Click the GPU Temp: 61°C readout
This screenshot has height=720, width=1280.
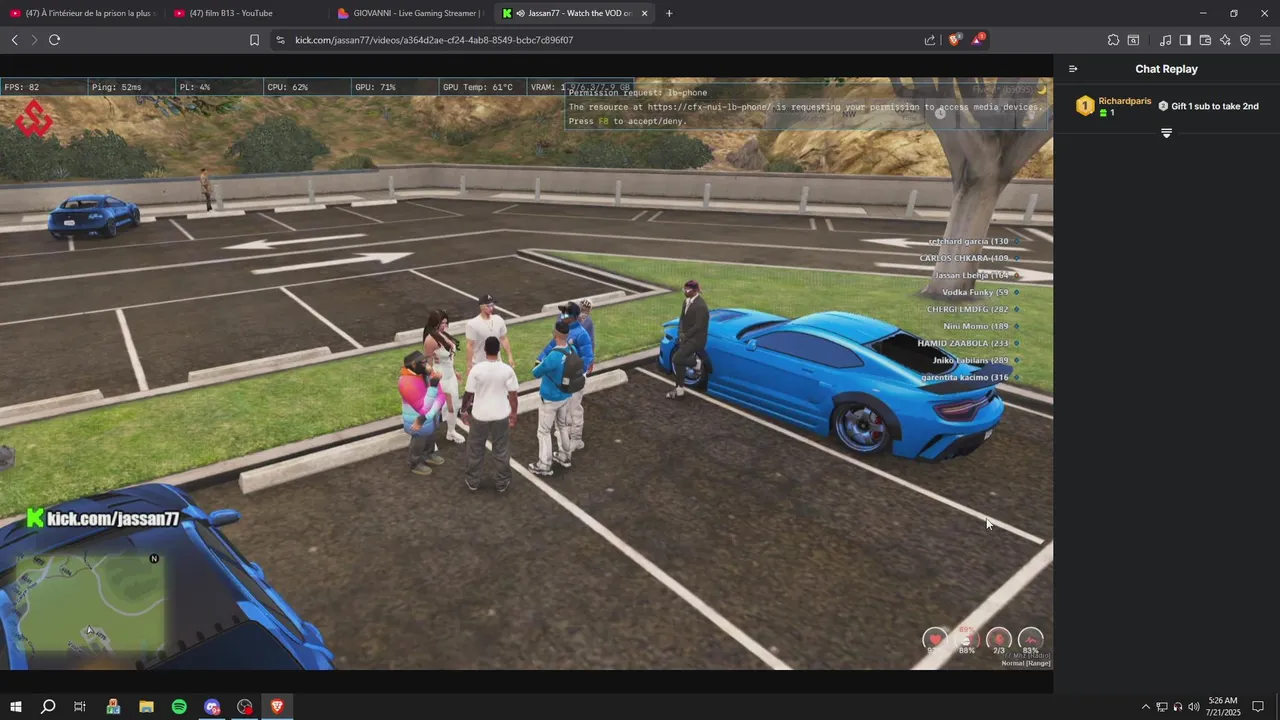tap(478, 87)
